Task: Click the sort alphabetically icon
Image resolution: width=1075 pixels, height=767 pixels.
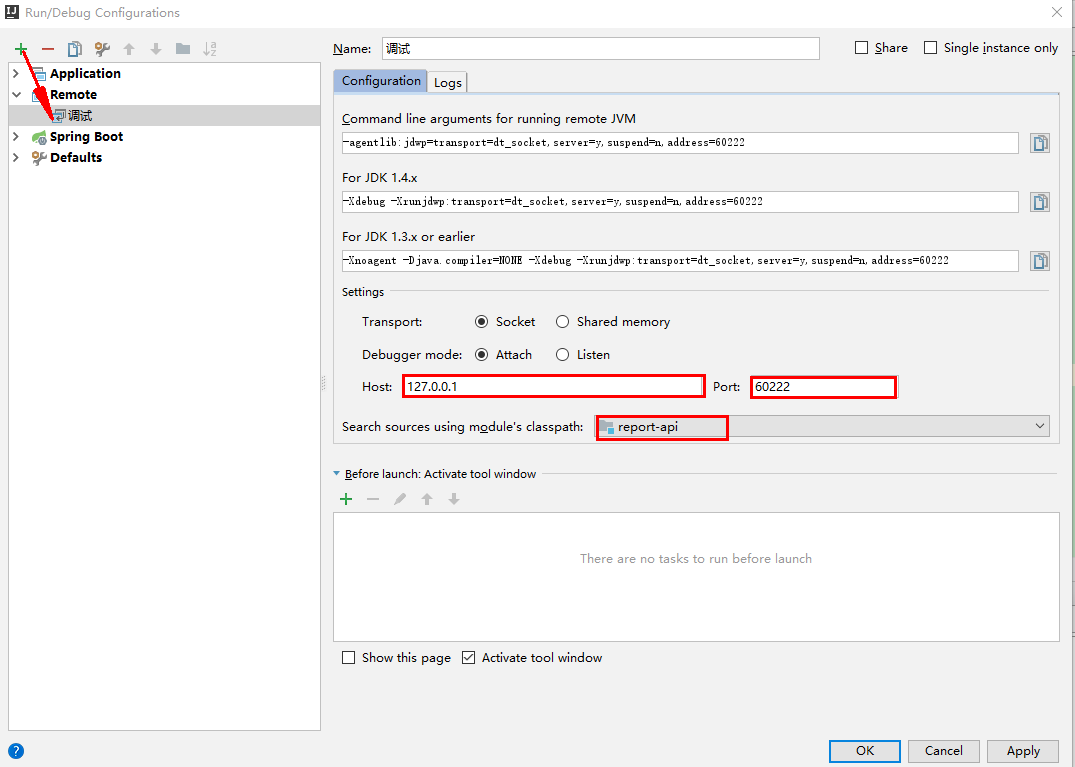Action: pyautogui.click(x=209, y=49)
